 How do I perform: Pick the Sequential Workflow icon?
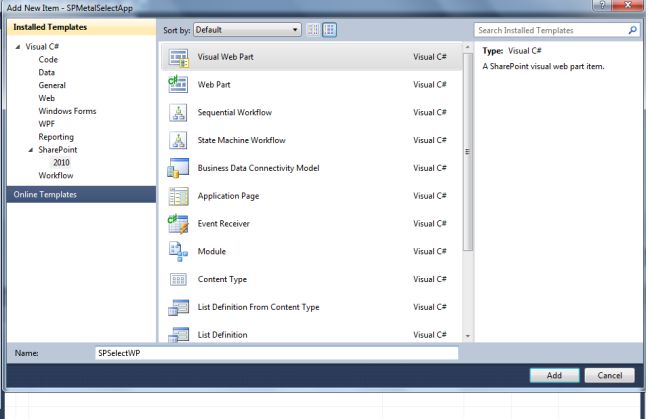[179, 113]
